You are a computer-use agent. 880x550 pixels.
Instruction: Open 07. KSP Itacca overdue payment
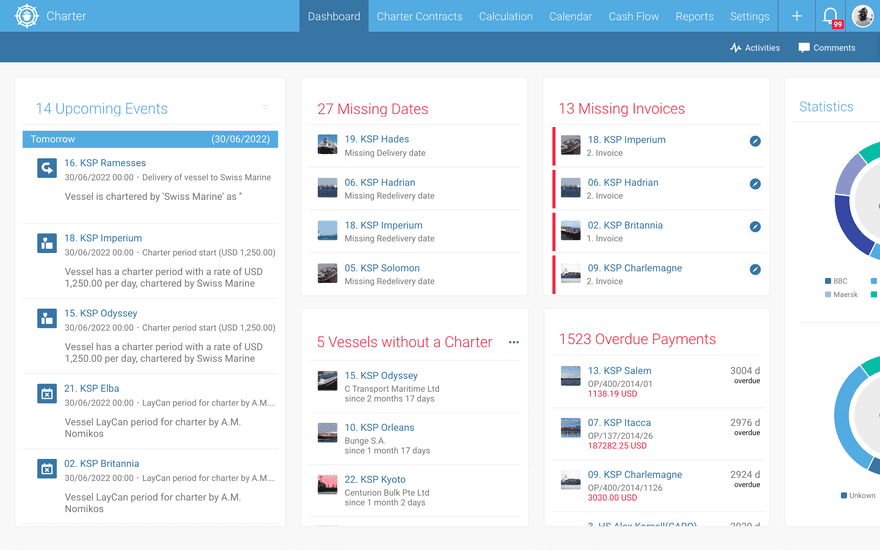[619, 423]
